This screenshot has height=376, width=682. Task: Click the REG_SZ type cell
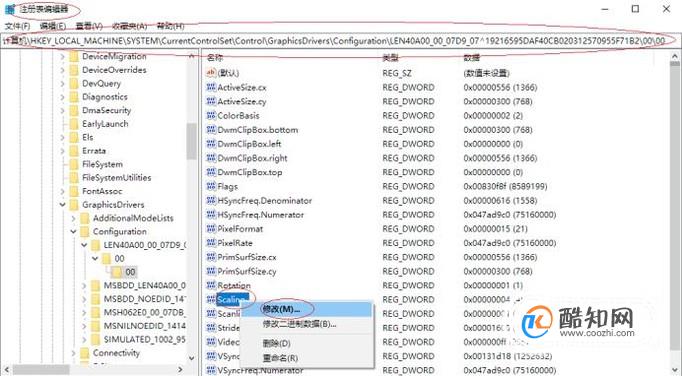point(397,73)
